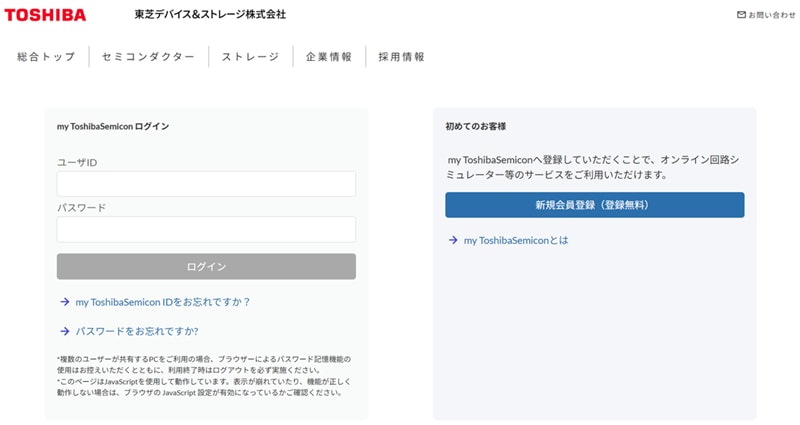This screenshot has height=425, width=800.
Task: Open the お問い合わせ contact link
Action: point(771,15)
